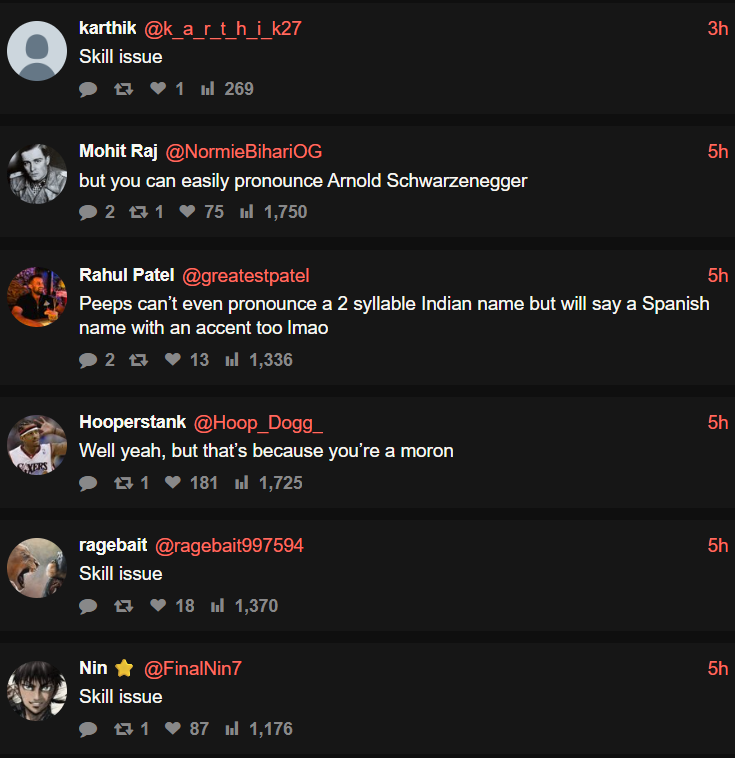Visit @greatestpatel profile handle

point(246,275)
